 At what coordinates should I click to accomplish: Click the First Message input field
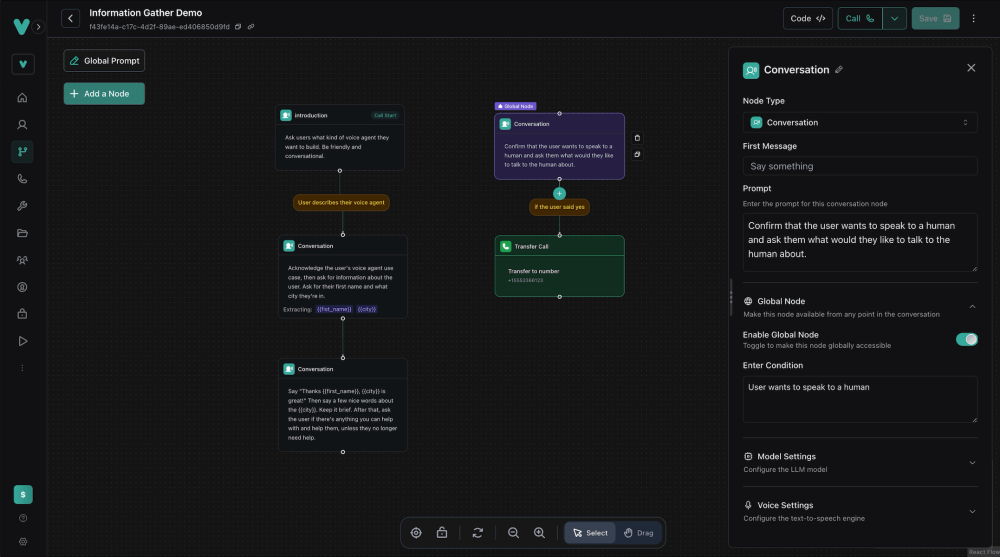[860, 166]
